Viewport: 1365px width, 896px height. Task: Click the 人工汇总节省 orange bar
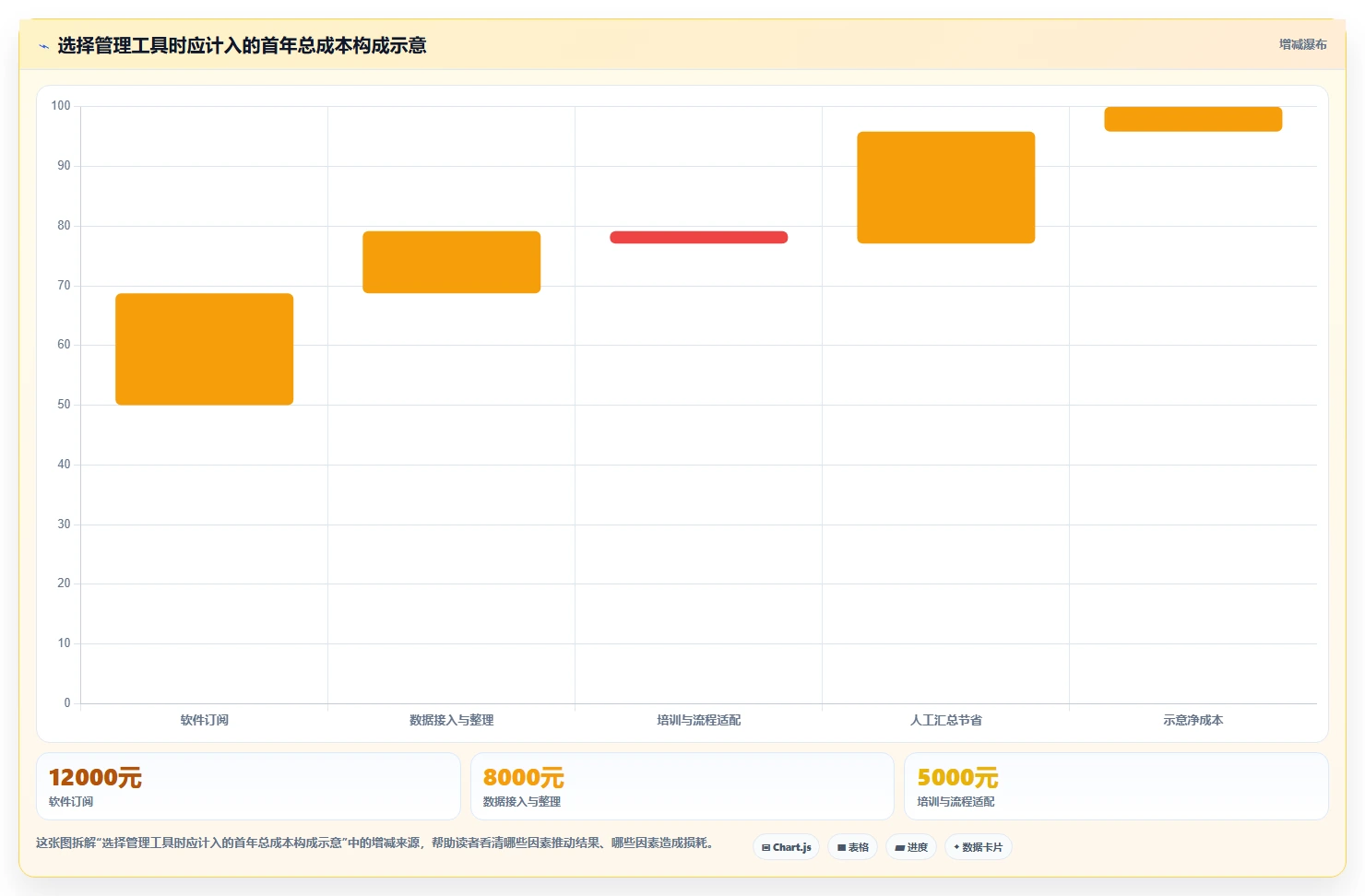pos(946,187)
